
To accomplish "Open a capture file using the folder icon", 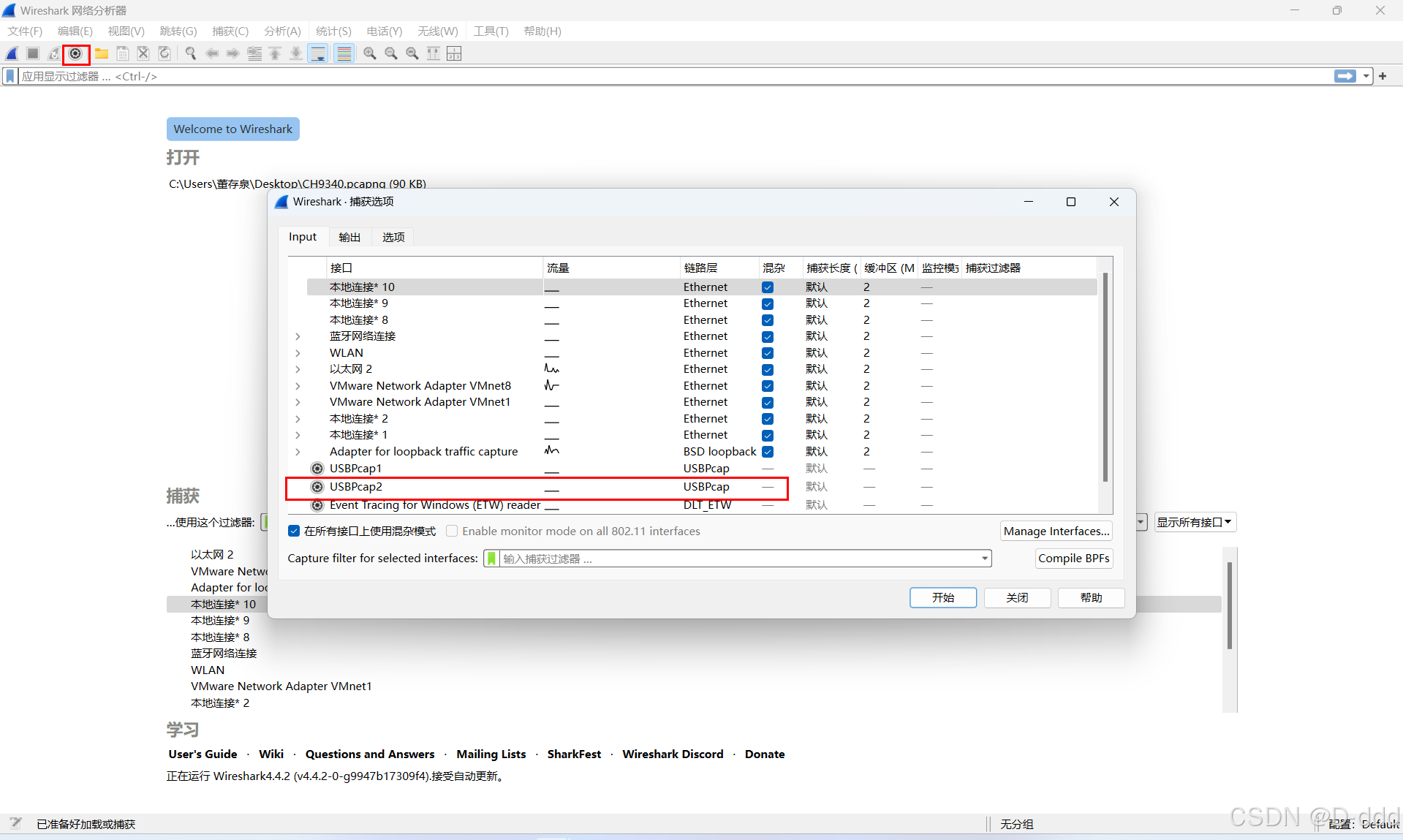I will tap(101, 53).
